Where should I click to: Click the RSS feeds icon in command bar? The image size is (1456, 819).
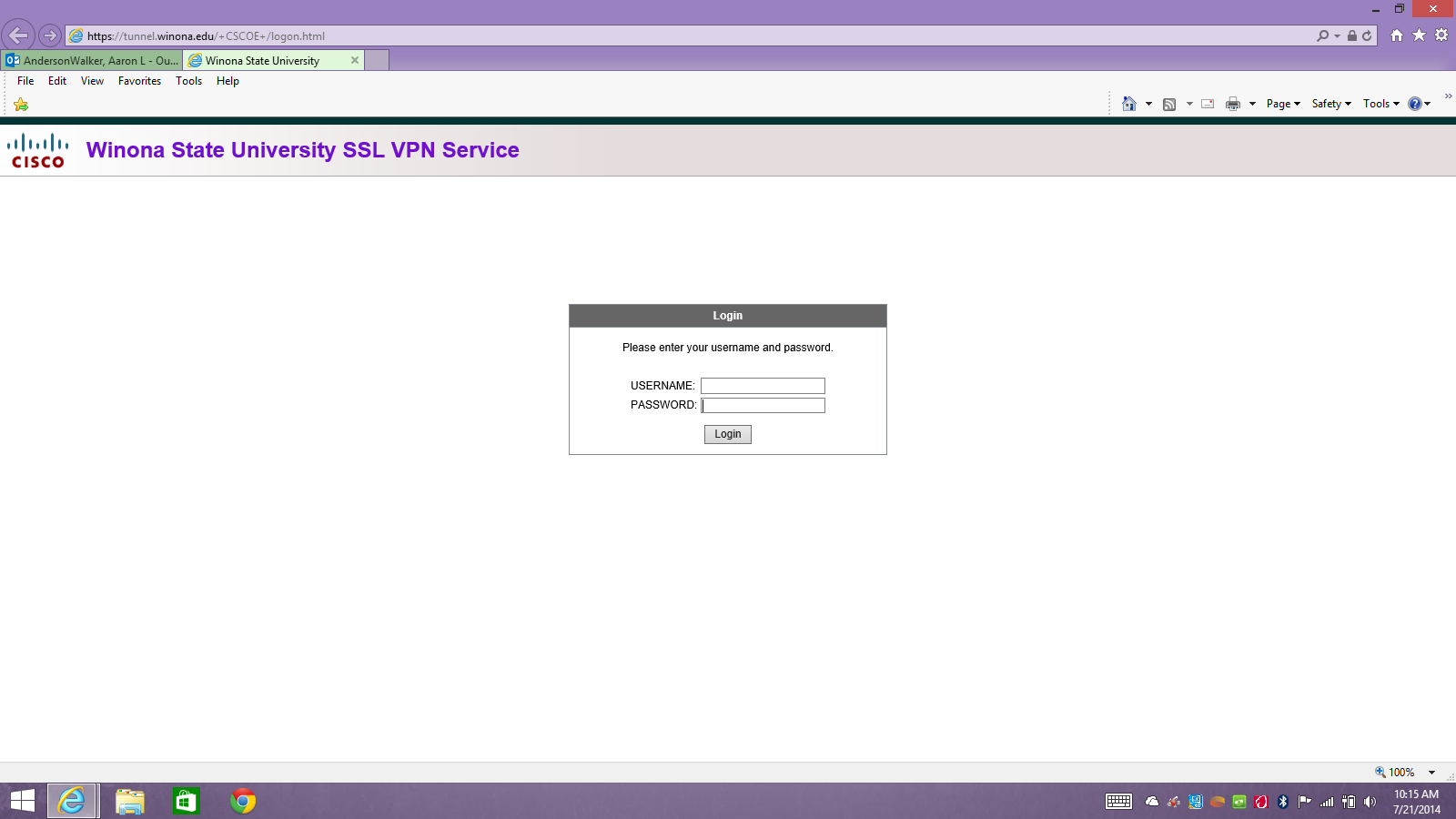(1169, 104)
